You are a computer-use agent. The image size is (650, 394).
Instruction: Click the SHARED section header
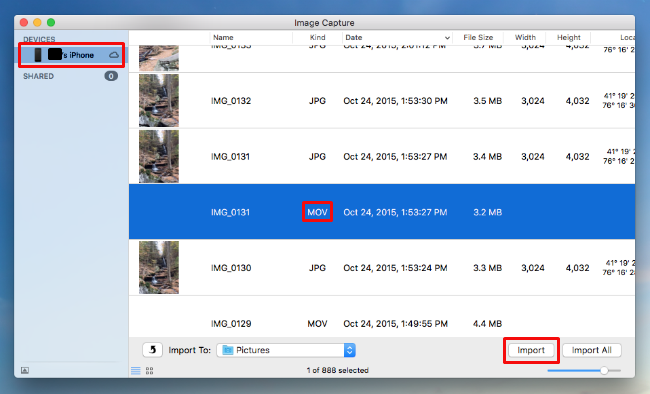39,76
